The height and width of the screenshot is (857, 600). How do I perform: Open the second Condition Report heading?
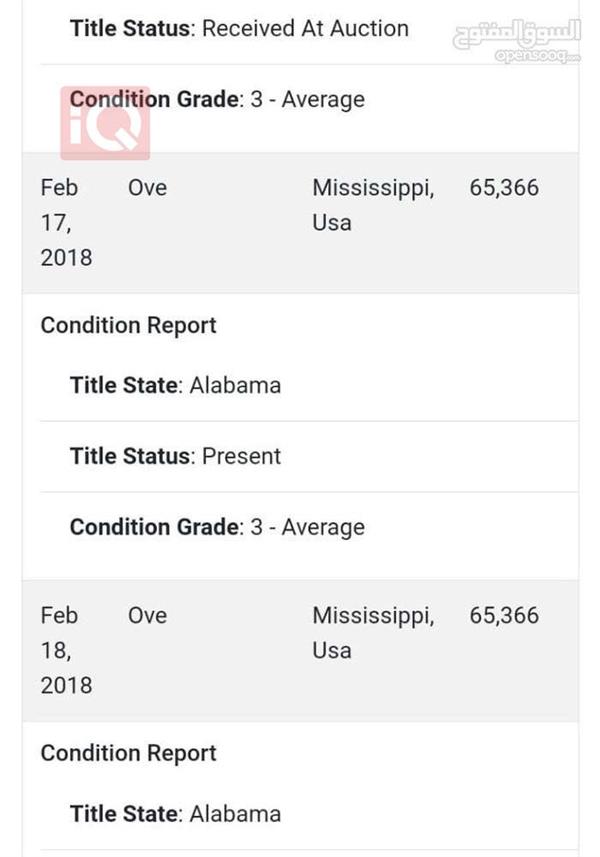[128, 753]
